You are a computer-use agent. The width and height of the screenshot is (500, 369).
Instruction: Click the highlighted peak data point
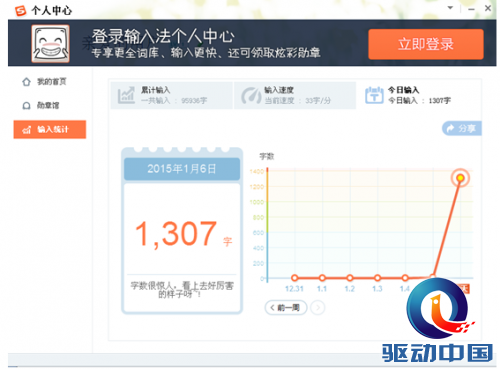pos(460,178)
